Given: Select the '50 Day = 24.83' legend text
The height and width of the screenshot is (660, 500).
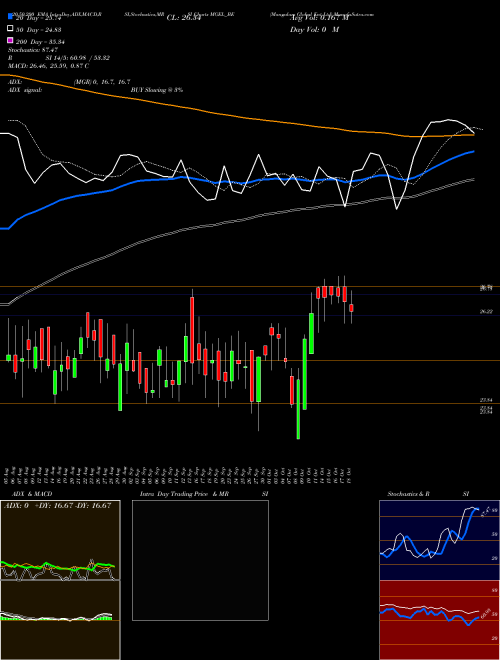Looking at the screenshot, I should (39, 29).
